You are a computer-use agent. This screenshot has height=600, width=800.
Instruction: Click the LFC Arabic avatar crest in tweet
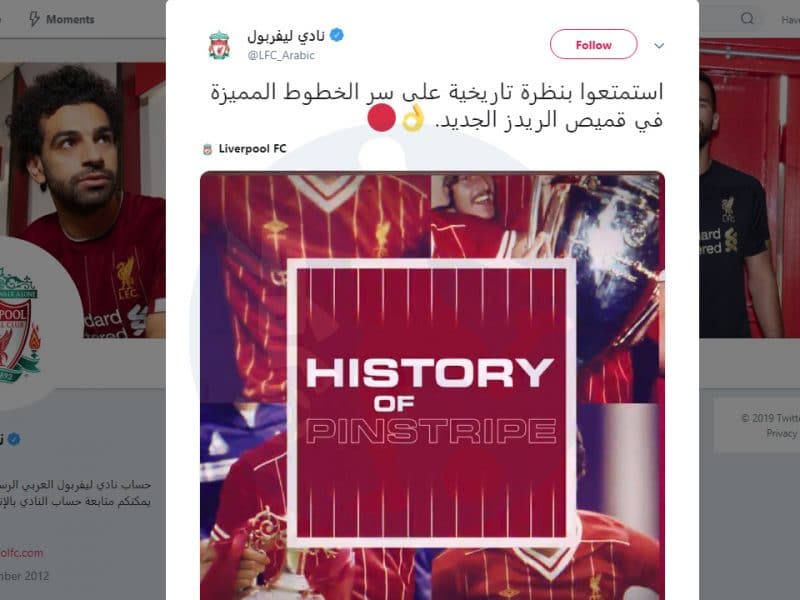[219, 45]
